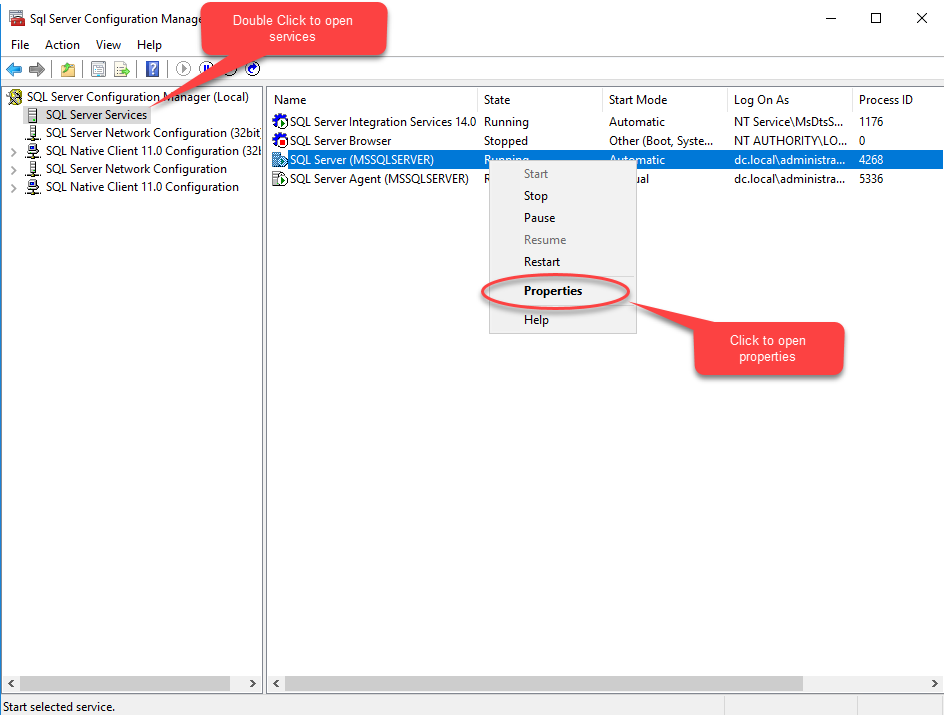The width and height of the screenshot is (944, 715).
Task: Click the non-32bit Native Client 11.0 Configuration icon
Action: pyautogui.click(x=34, y=187)
